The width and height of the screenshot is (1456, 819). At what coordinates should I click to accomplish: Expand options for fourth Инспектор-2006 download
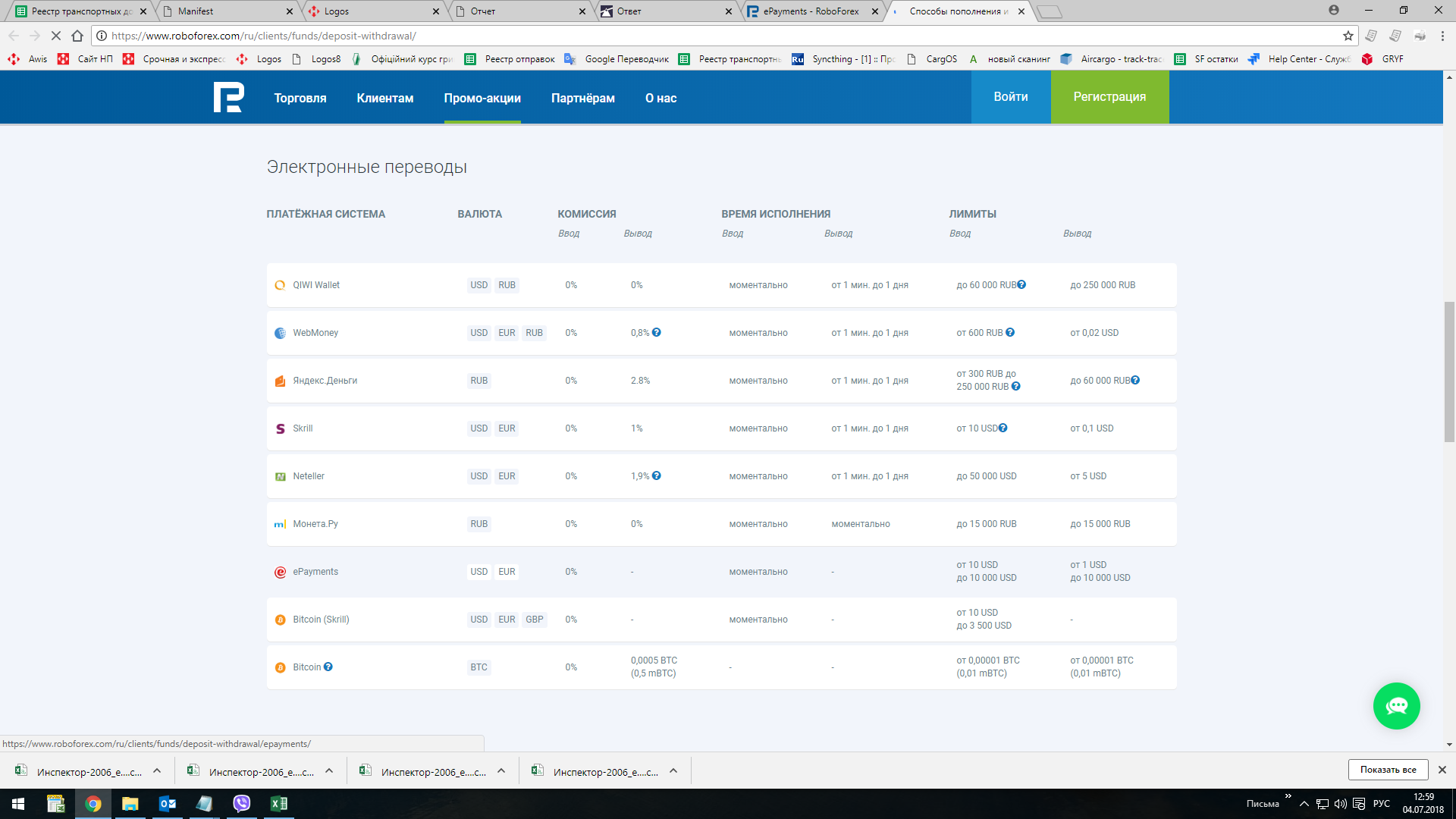coord(673,770)
